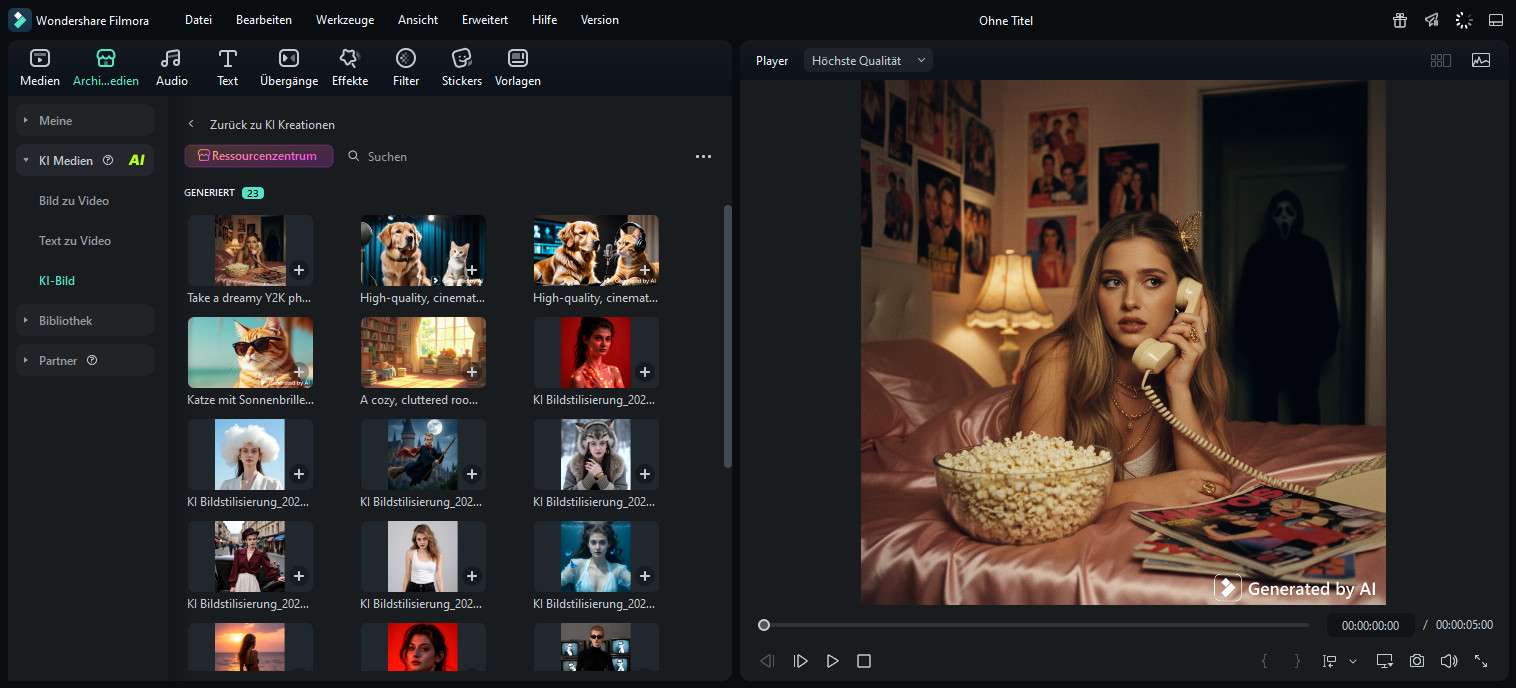This screenshot has height=688, width=1516.
Task: Expand the Bibliothek section
Action: (x=85, y=320)
